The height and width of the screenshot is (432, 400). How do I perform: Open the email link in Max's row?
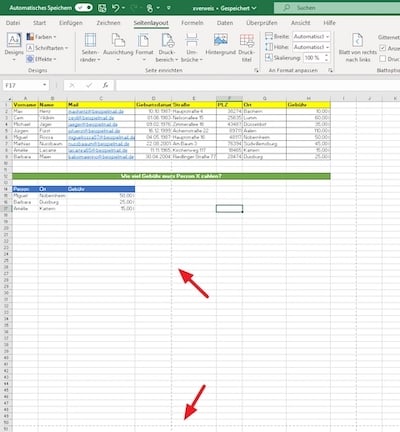coord(96,111)
